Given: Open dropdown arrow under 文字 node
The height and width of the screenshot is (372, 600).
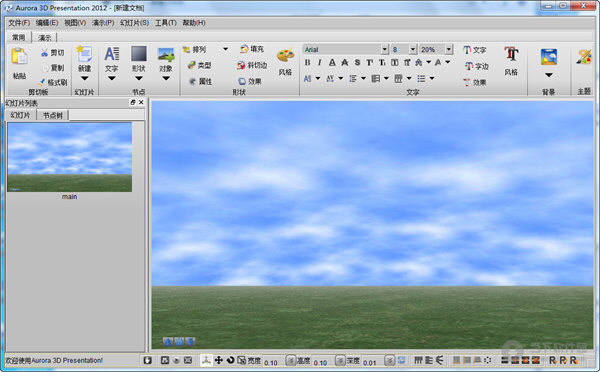Looking at the screenshot, I should [112, 78].
